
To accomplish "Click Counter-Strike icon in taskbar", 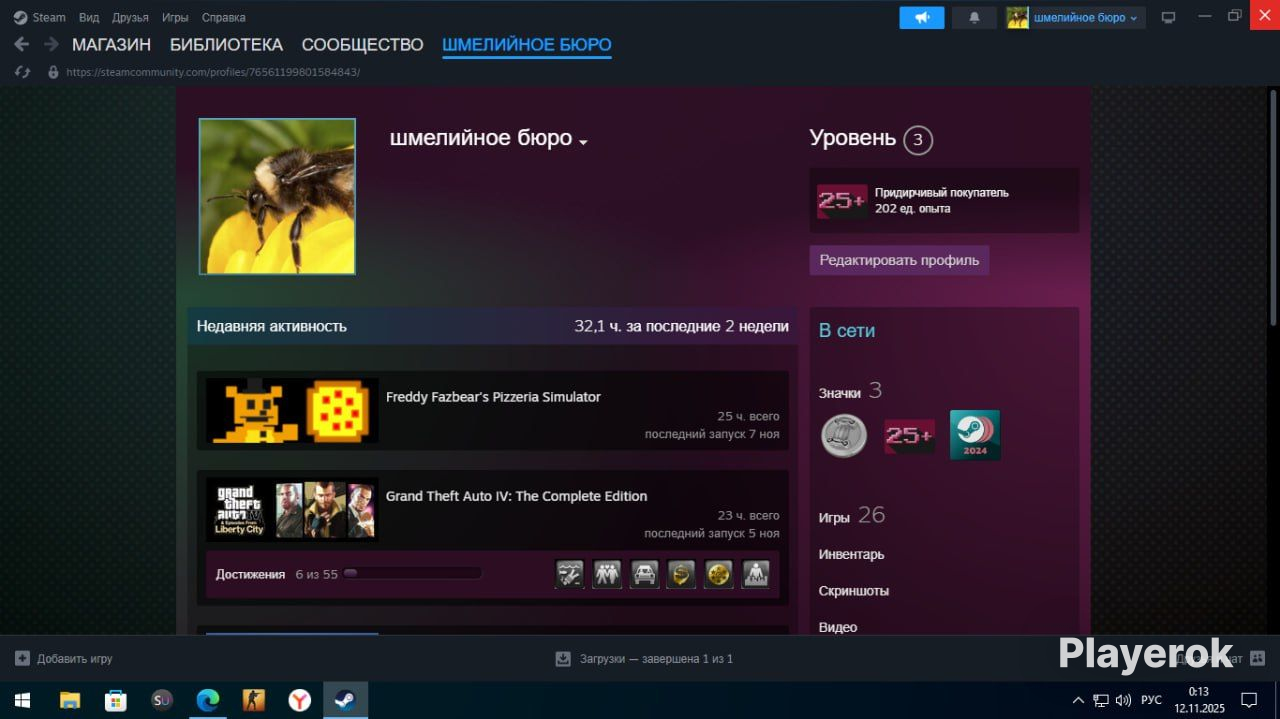I will point(254,700).
